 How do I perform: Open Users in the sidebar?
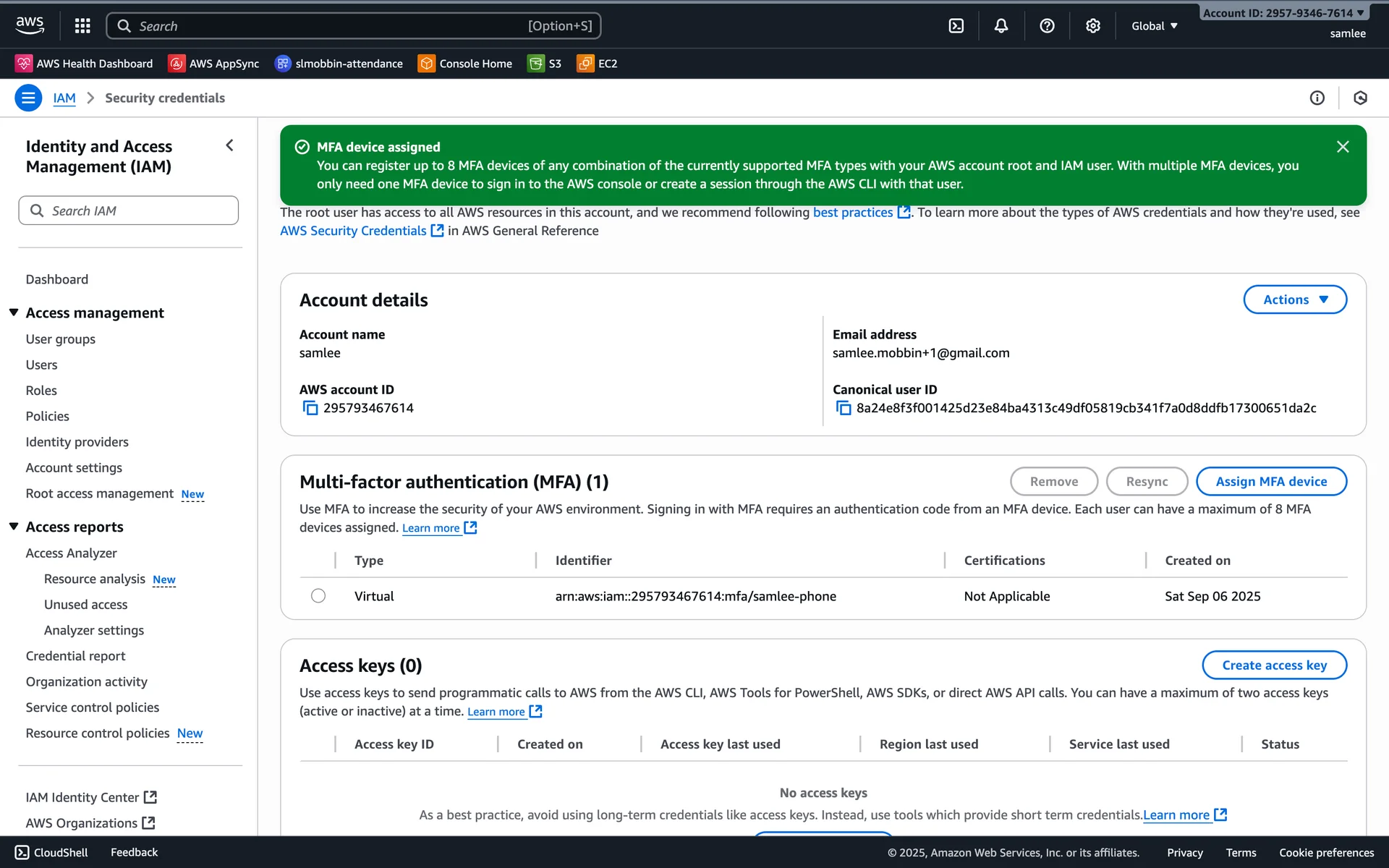[41, 365]
